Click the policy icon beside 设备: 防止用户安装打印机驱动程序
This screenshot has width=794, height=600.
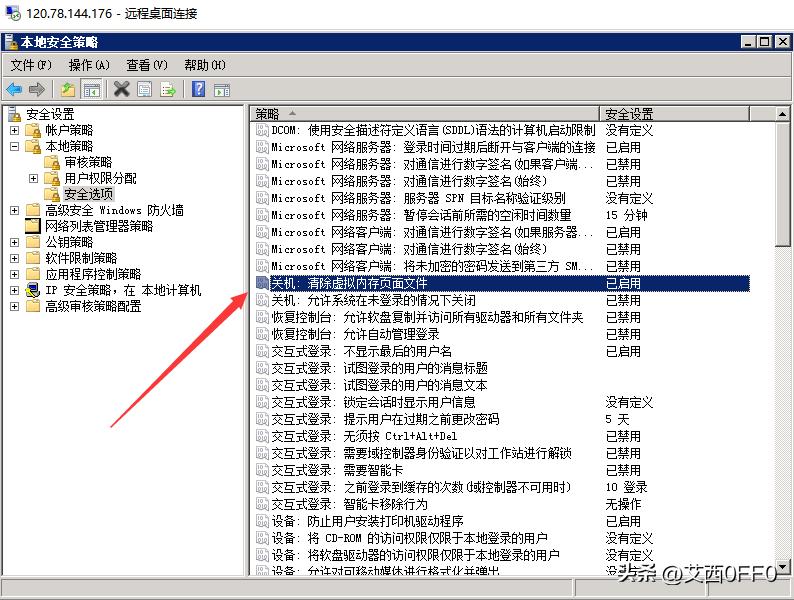(262, 521)
